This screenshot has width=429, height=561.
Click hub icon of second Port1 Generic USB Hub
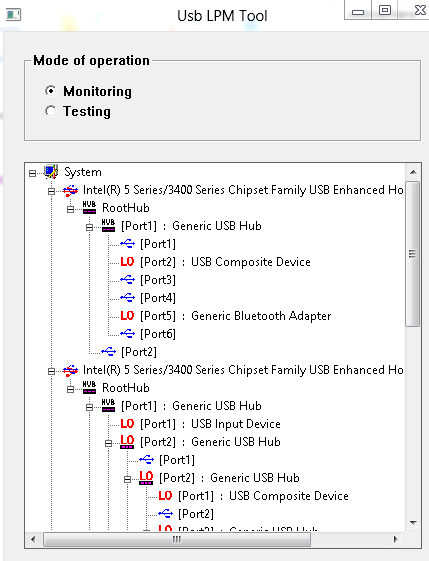click(x=108, y=405)
